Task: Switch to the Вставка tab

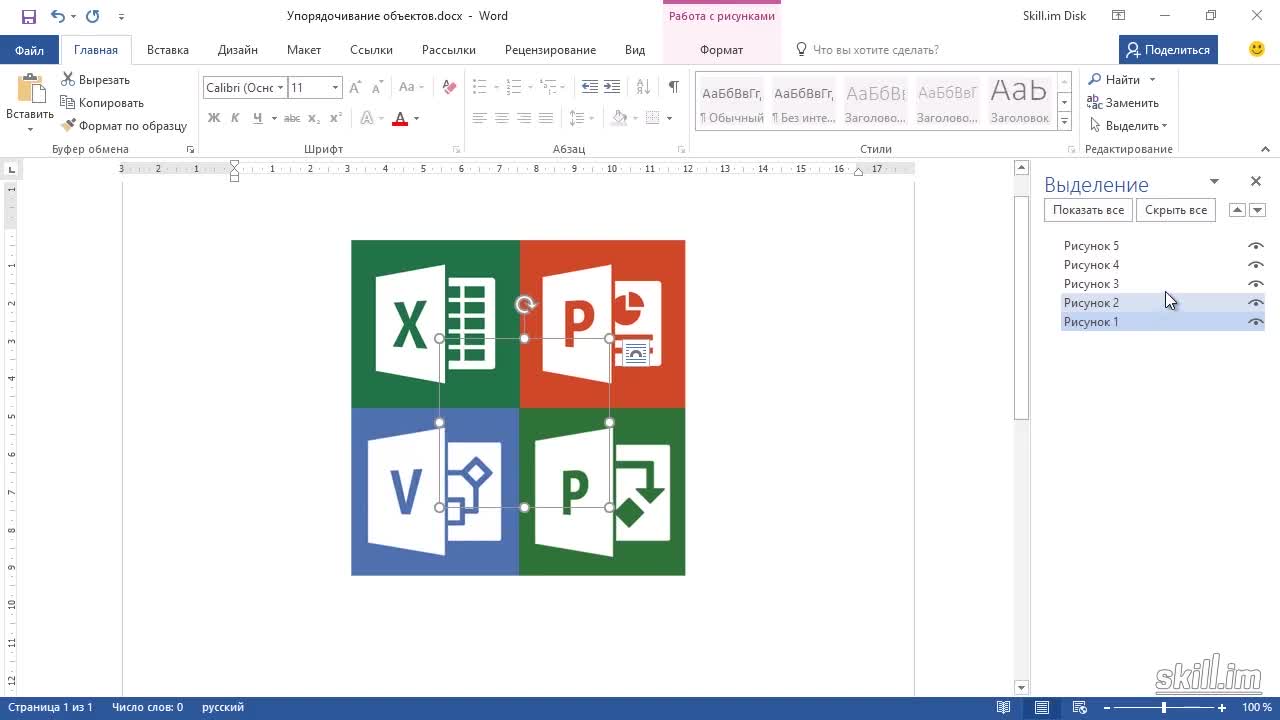Action: point(168,50)
